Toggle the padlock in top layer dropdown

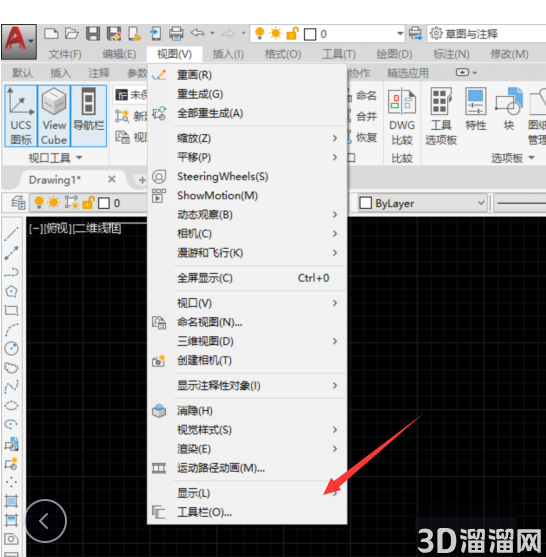click(292, 33)
